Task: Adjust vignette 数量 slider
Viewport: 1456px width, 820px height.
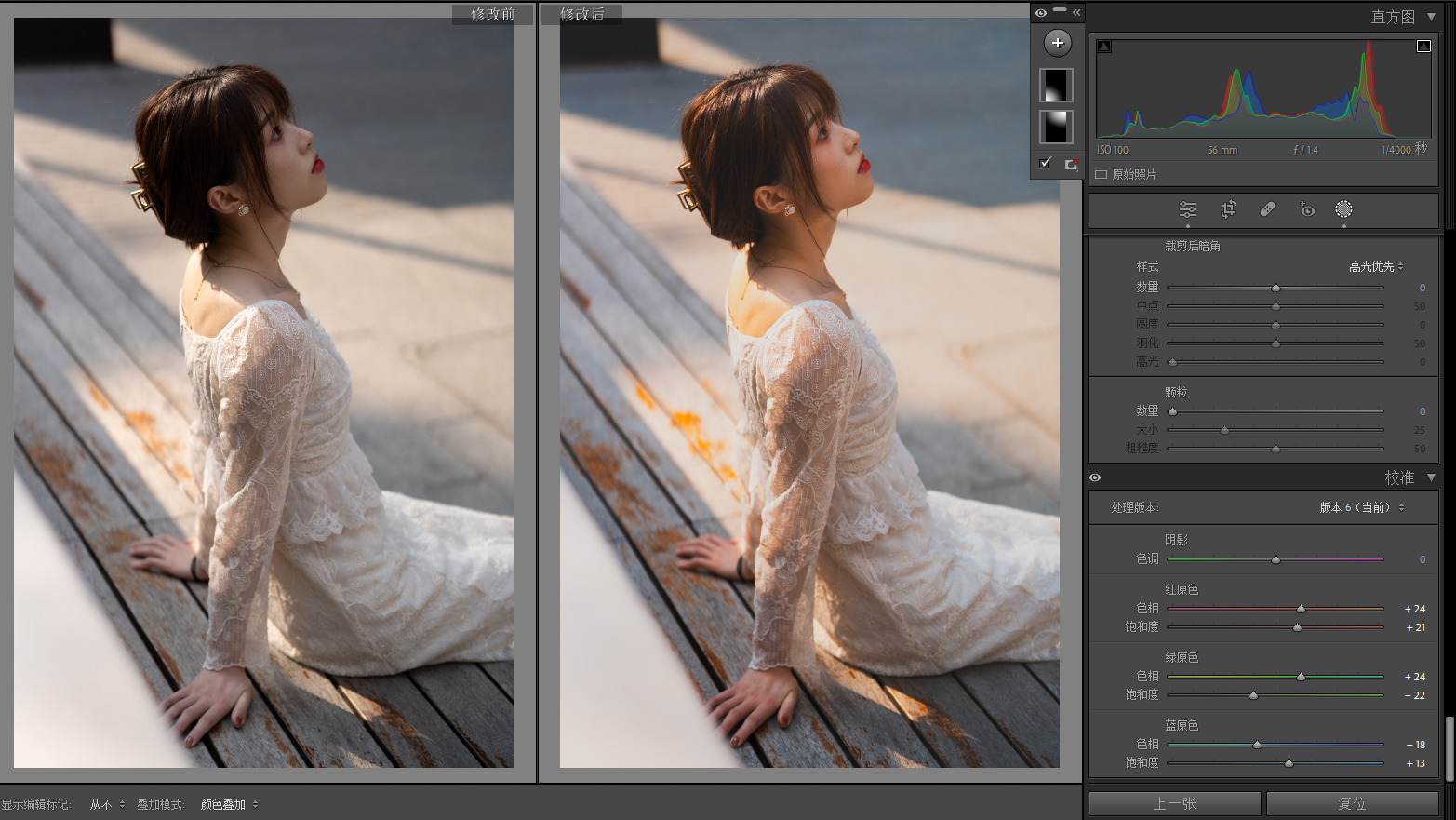Action: coord(1276,288)
